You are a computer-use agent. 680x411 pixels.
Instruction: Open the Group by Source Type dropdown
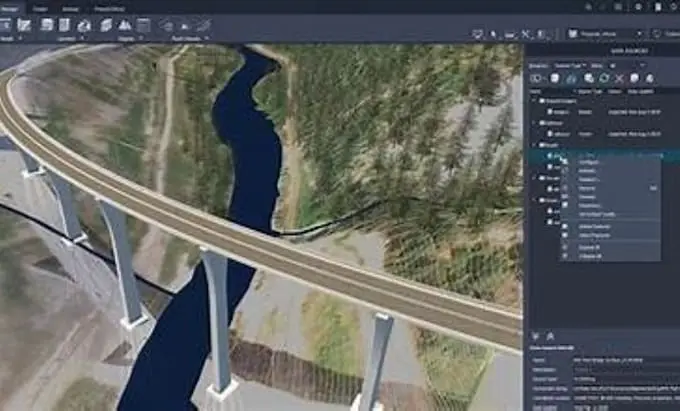coord(569,65)
